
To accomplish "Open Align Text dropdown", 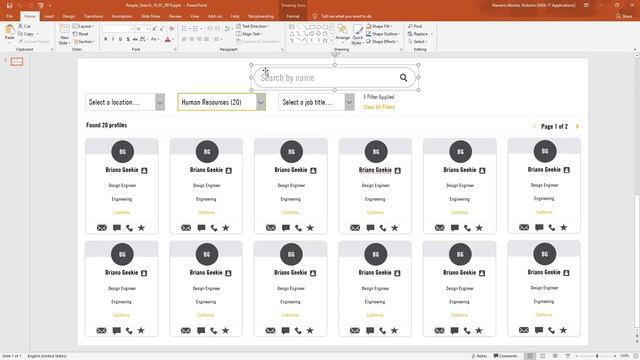I will click(249, 34).
